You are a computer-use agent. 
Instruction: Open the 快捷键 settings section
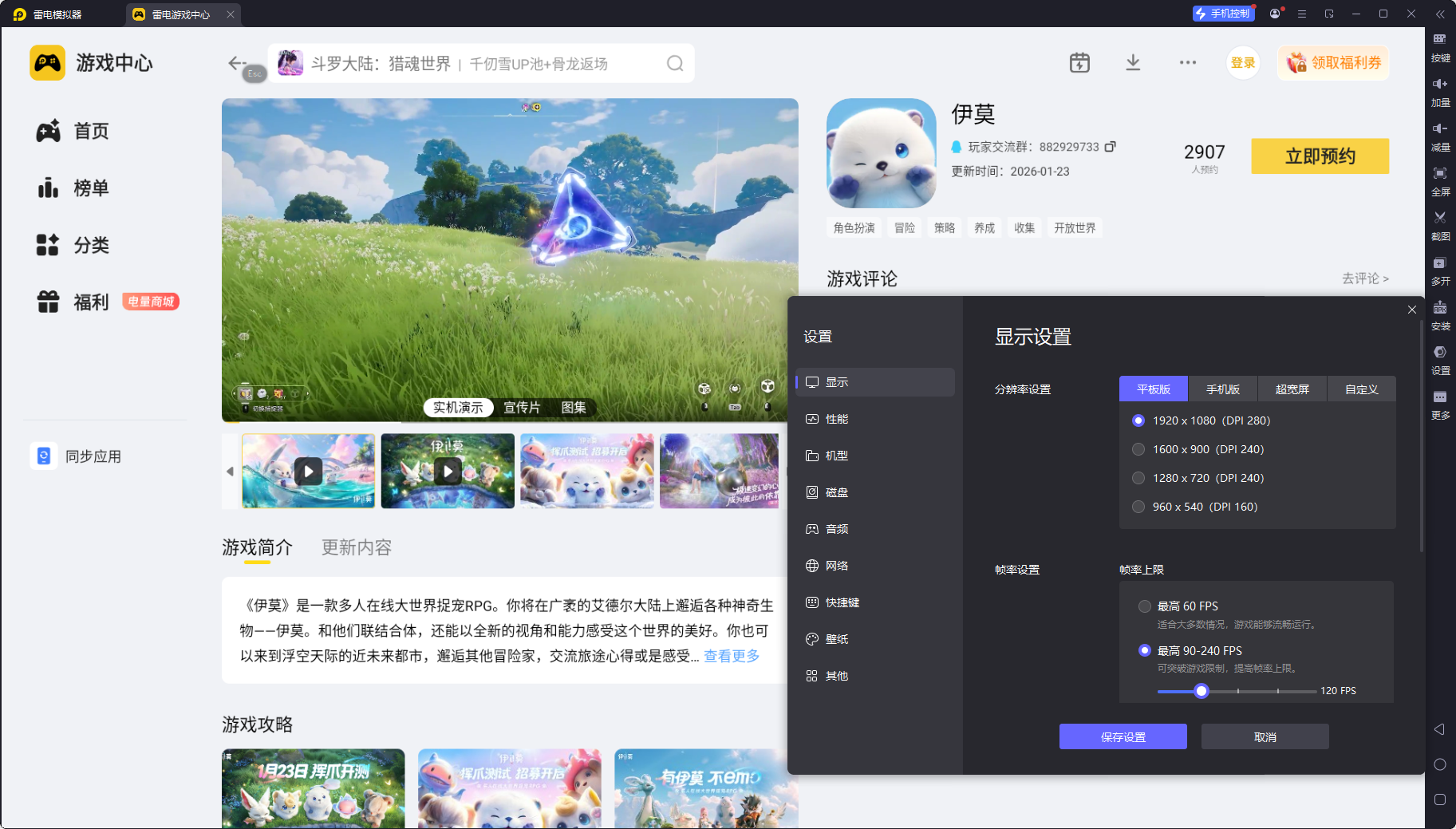875,602
